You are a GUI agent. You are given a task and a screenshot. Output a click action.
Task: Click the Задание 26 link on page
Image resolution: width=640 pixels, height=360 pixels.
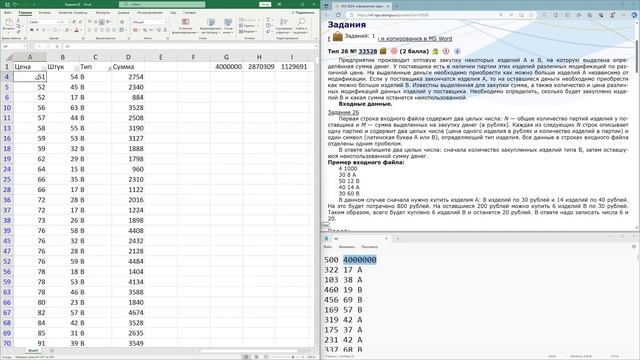(x=343, y=112)
